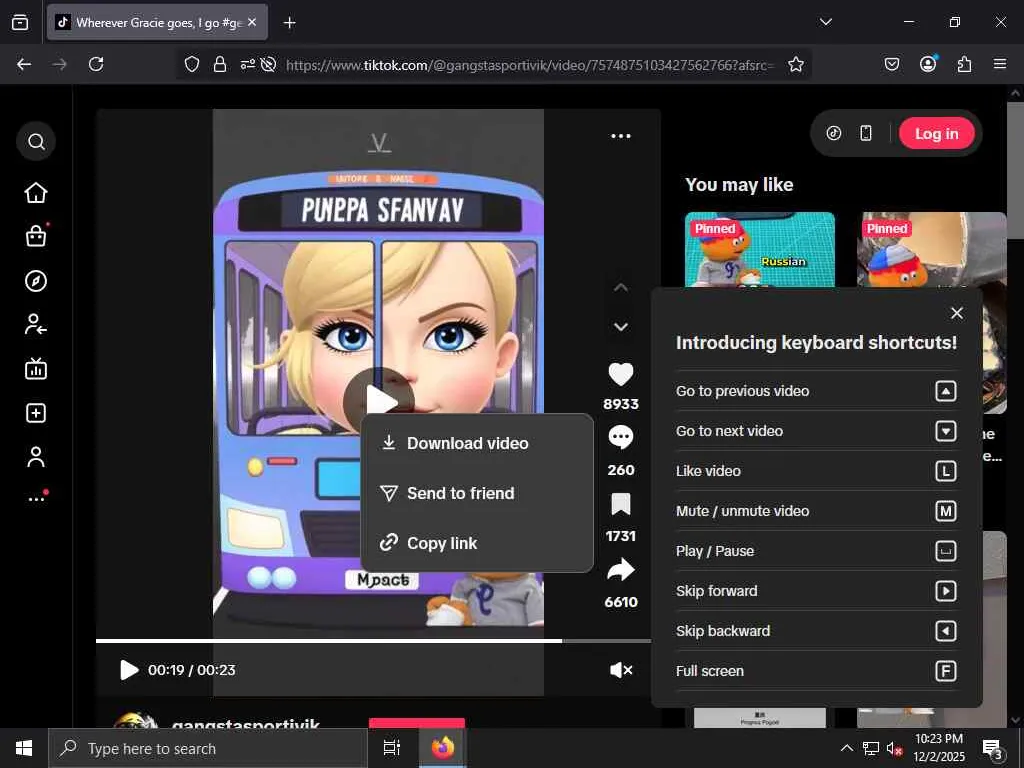
Task: Open the More dots icon in sidebar
Action: (x=36, y=499)
